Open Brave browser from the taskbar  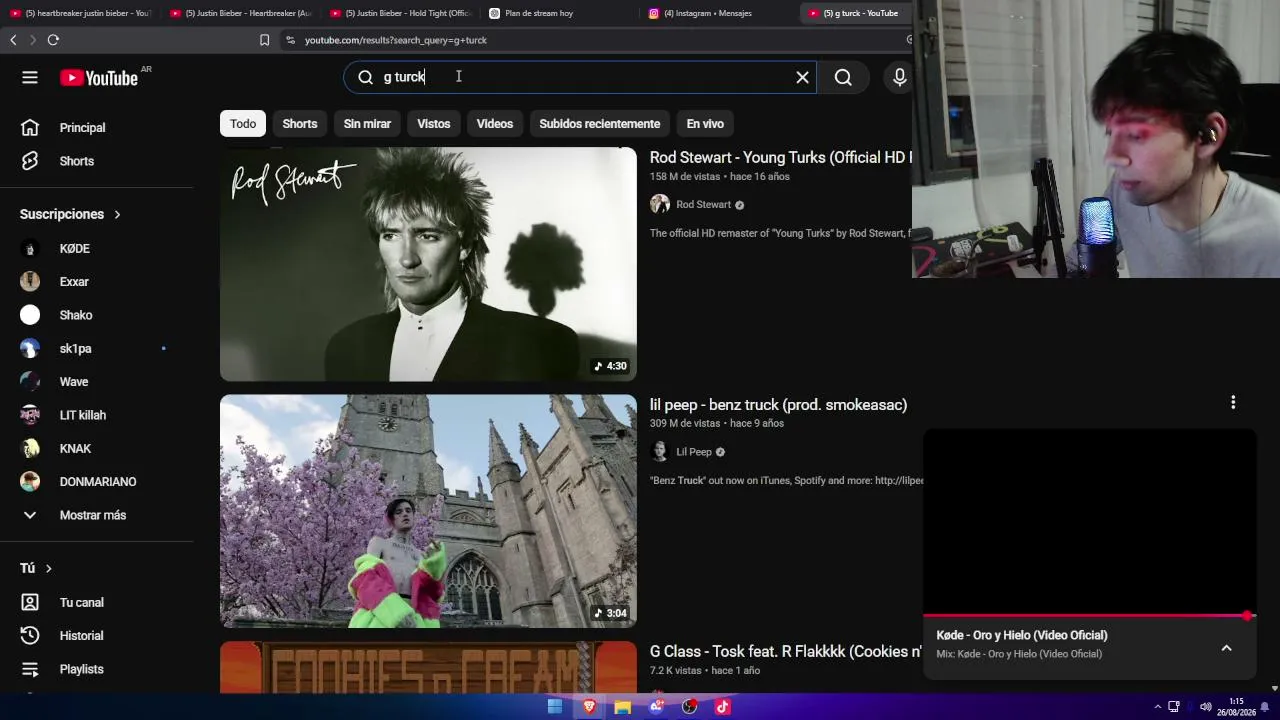(589, 707)
